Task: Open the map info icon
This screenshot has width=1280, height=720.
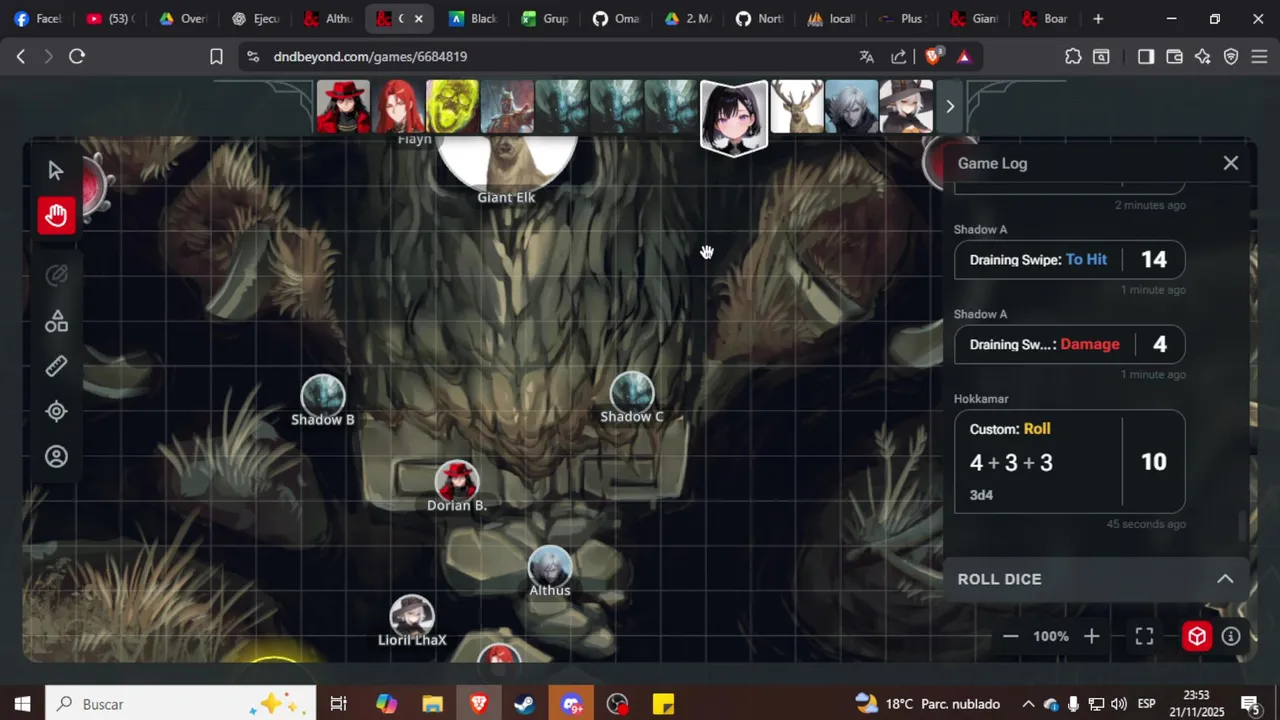Action: click(1231, 636)
